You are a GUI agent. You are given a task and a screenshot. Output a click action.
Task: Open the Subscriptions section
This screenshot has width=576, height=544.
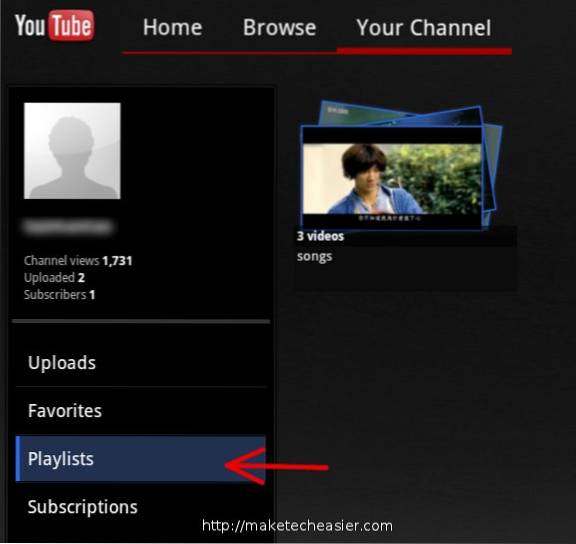click(x=141, y=507)
